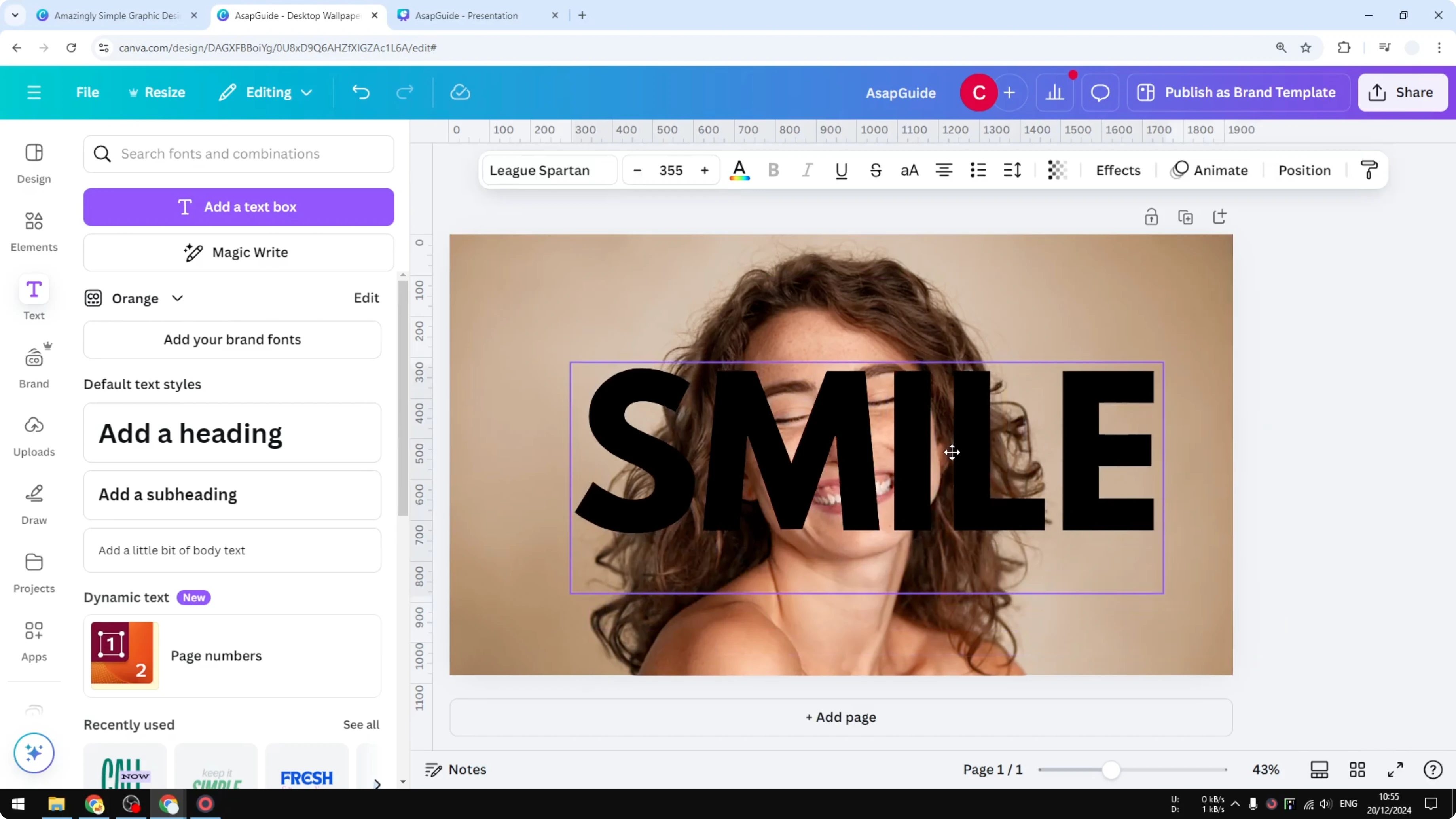Screen dimensions: 1456x819
Task: Open the File menu
Action: tap(87, 92)
